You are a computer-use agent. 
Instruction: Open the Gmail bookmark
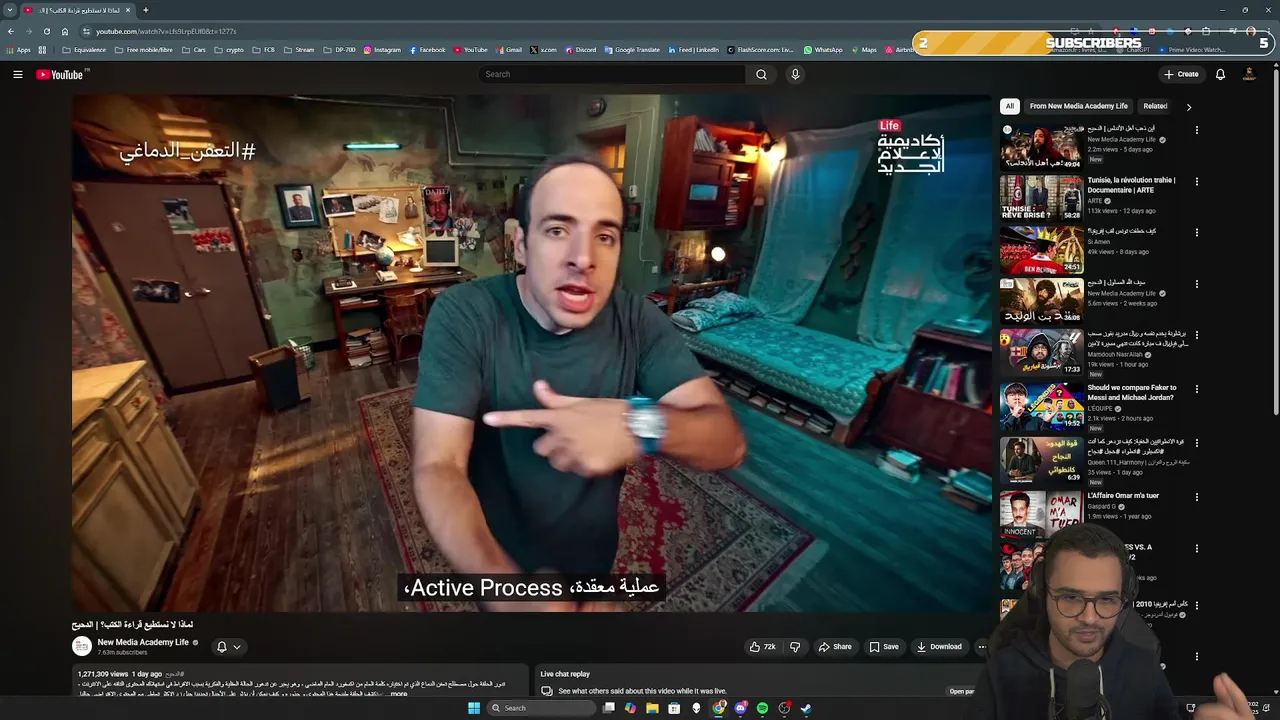pyautogui.click(x=509, y=50)
